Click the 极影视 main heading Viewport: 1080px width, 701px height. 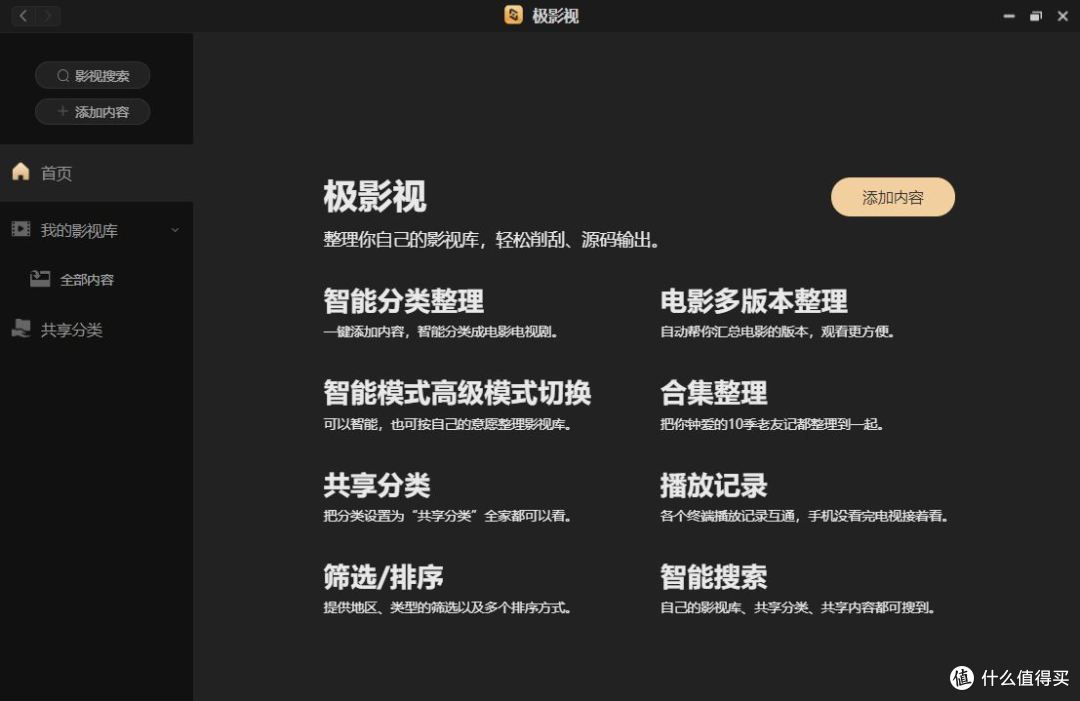point(375,196)
